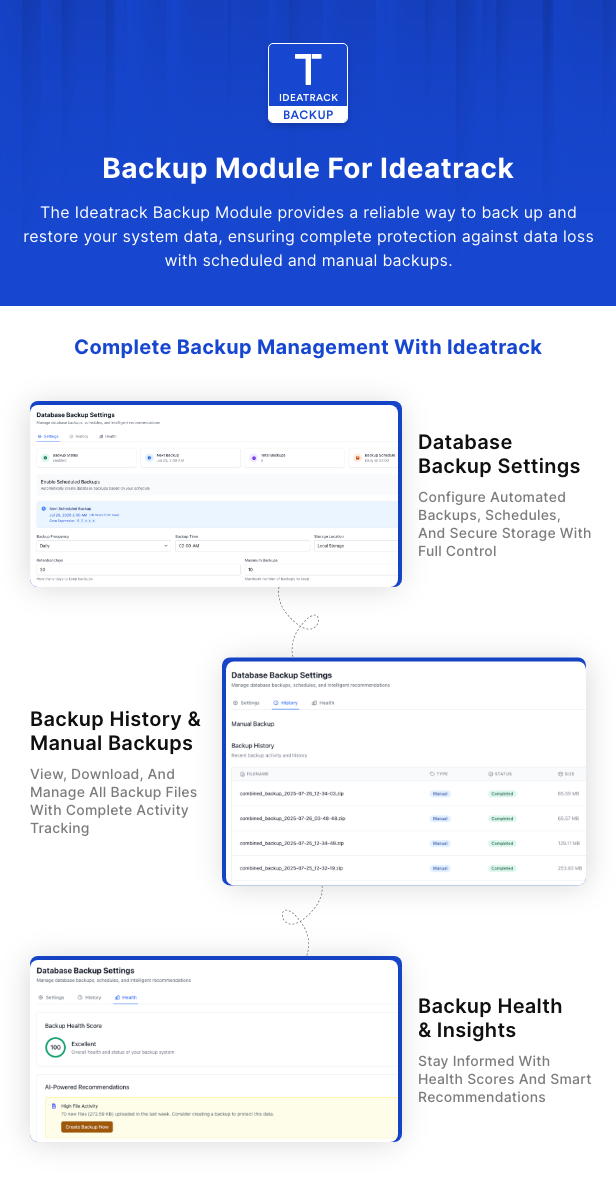Click combined_backup_2025-07-26_03-48-48.zip filename
Image resolution: width=616 pixels, height=1192 pixels.
(x=292, y=818)
